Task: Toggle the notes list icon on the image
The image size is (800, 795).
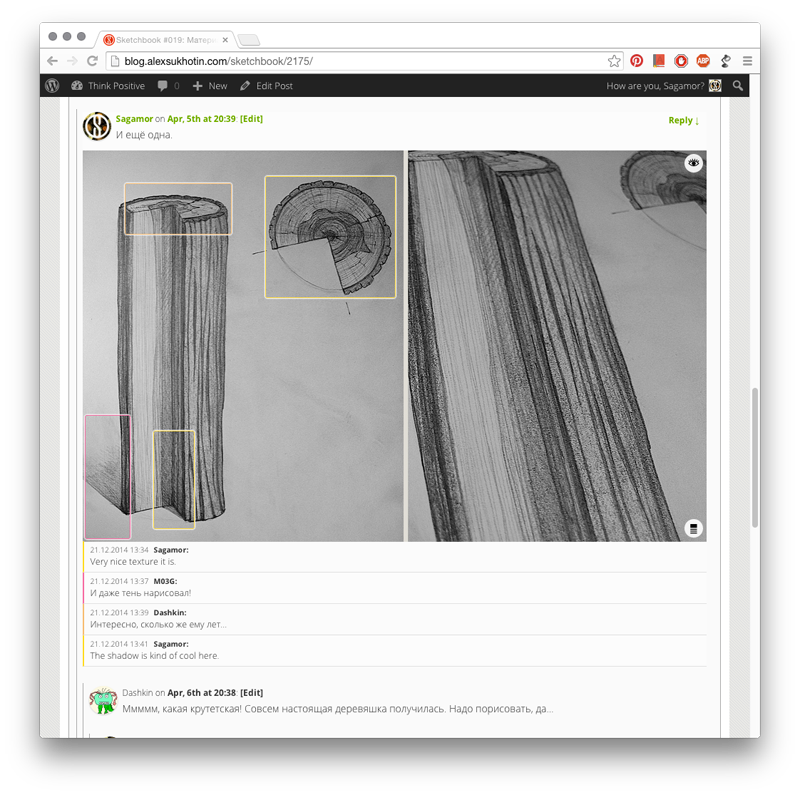Action: (x=693, y=529)
